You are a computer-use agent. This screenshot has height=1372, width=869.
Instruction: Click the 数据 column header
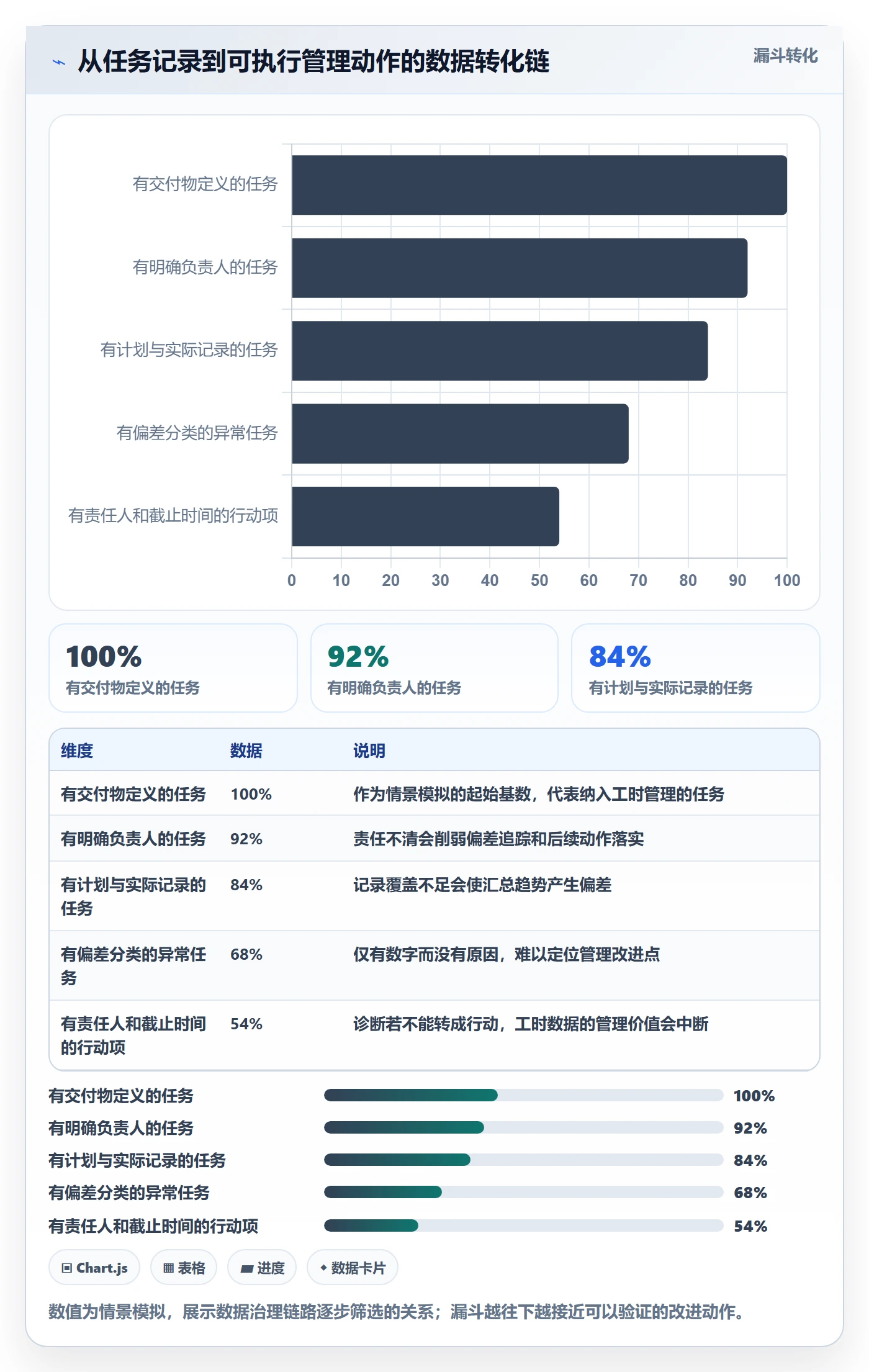pyautogui.click(x=246, y=751)
